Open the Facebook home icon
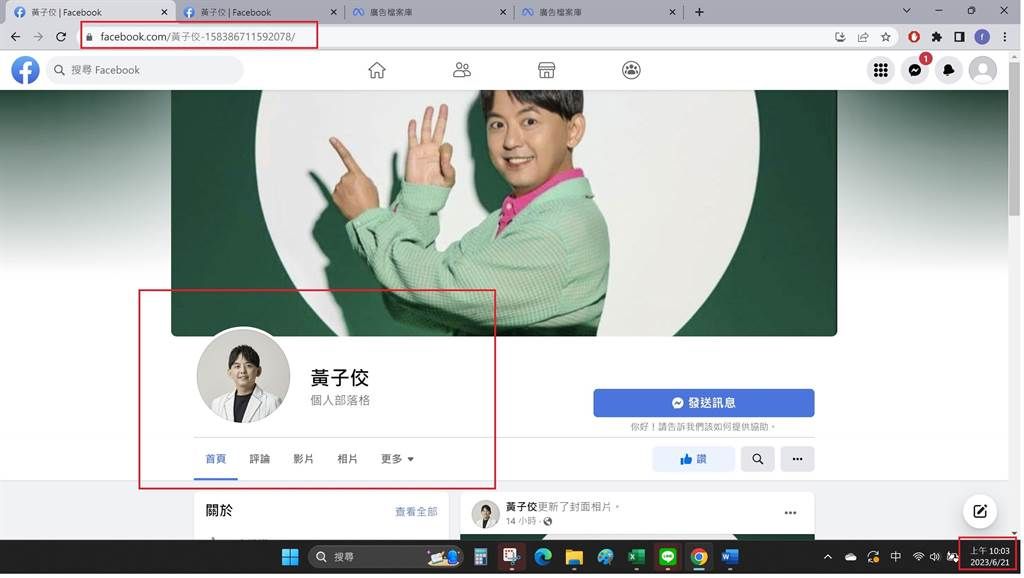 (376, 70)
